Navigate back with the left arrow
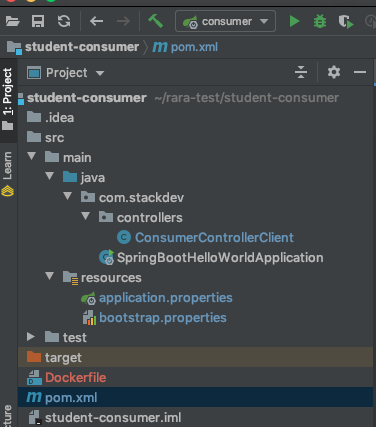Viewport: 376px width, 427px height. pos(96,22)
